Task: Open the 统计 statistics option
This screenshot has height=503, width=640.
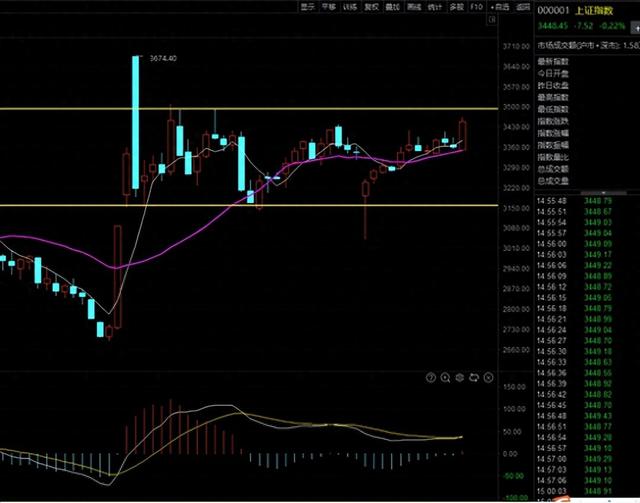Action: pos(434,7)
